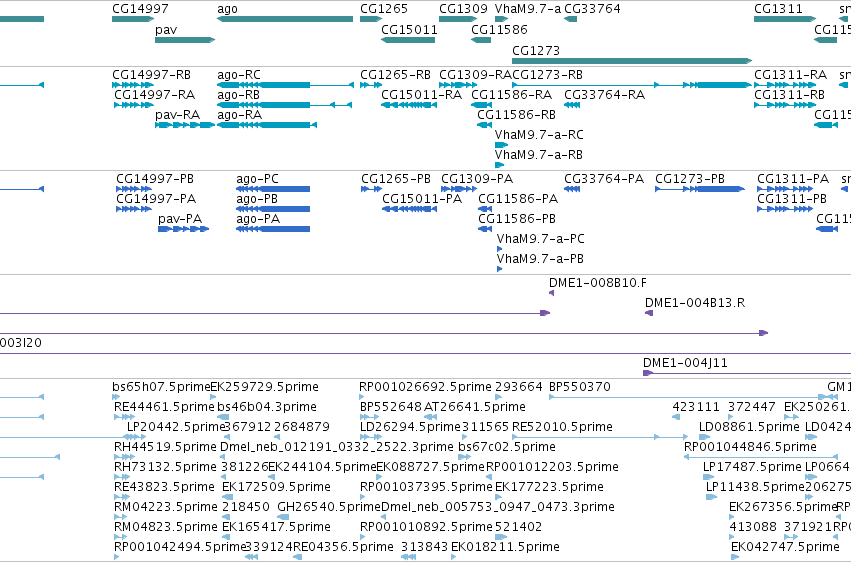Select the DME1-008B10.F clone end
Screen dimensions: 851x562
click(551, 293)
